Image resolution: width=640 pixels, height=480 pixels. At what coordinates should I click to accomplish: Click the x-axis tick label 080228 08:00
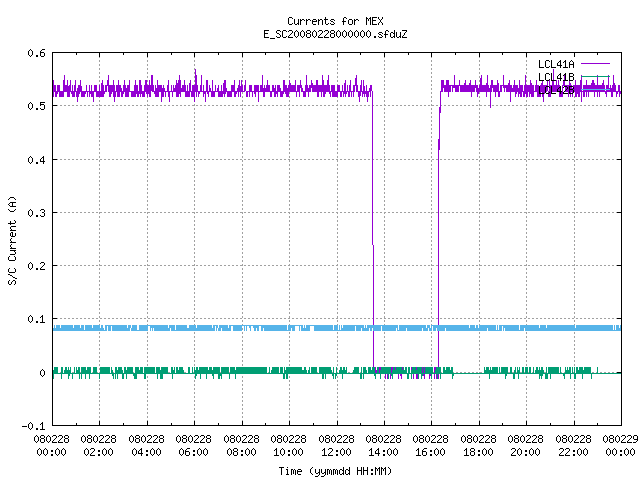tap(242, 446)
